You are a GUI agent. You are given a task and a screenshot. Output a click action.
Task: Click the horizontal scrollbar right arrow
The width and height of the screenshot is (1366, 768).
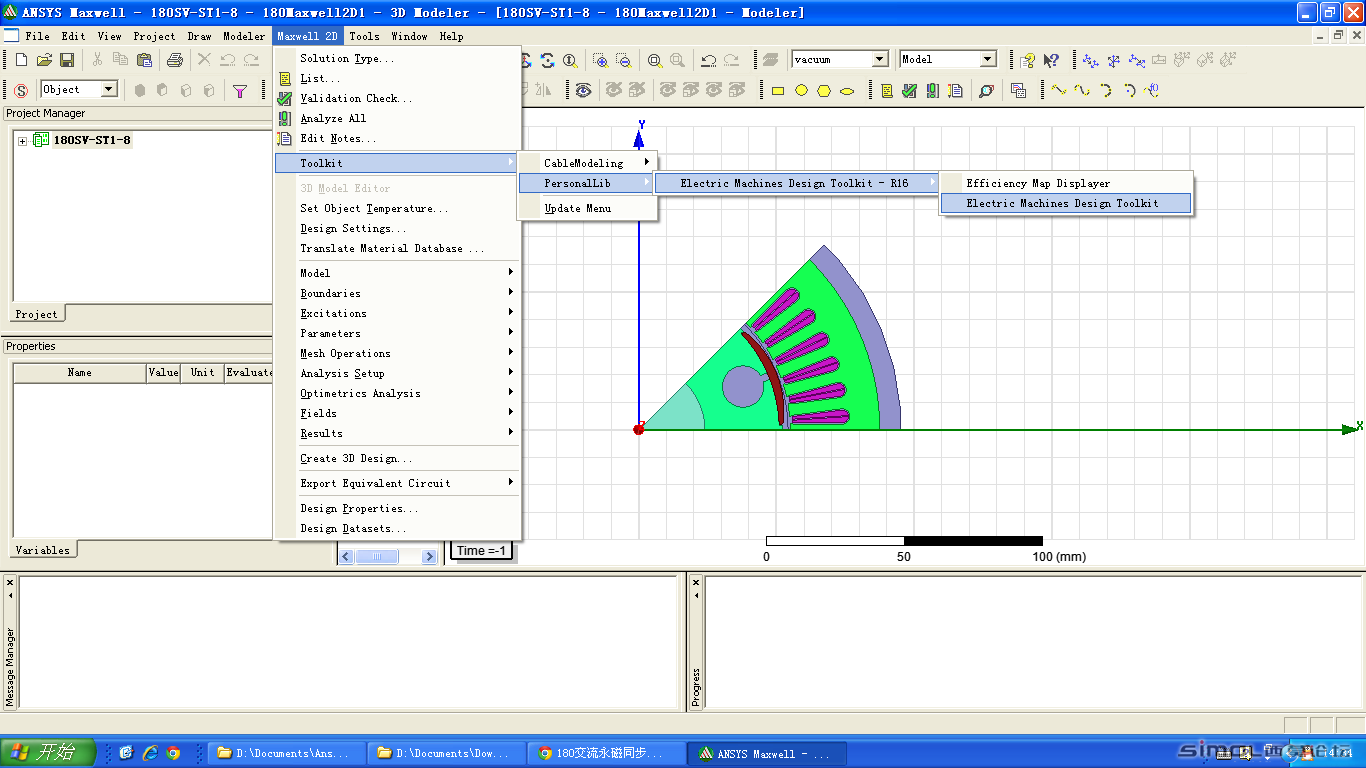[x=430, y=556]
